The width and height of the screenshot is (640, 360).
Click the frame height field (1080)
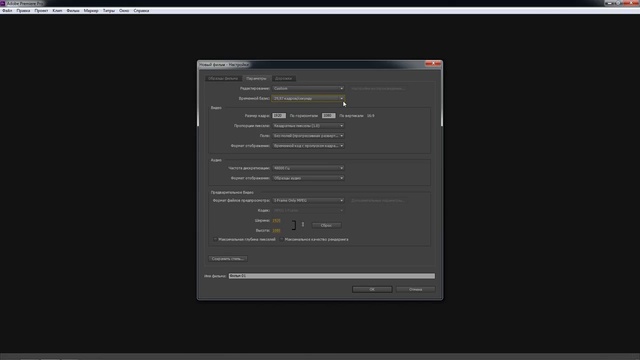[328, 116]
